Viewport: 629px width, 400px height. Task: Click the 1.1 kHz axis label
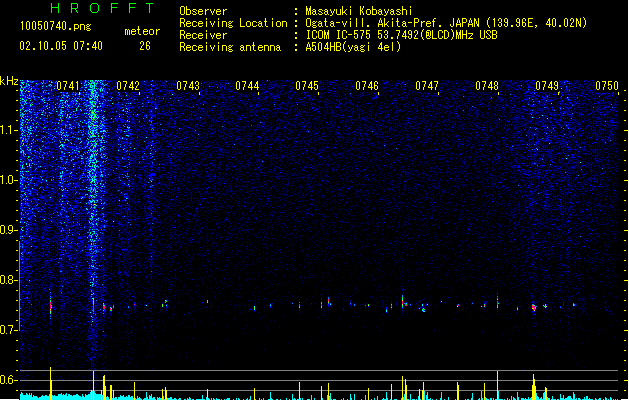8,130
